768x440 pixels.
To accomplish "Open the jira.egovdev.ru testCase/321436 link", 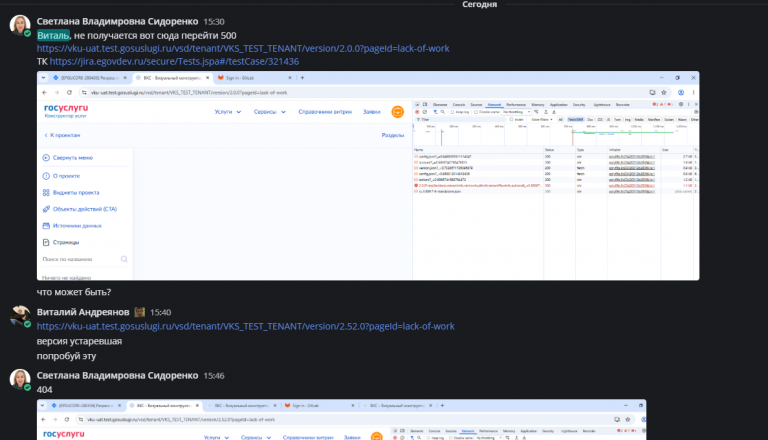I will (174, 61).
